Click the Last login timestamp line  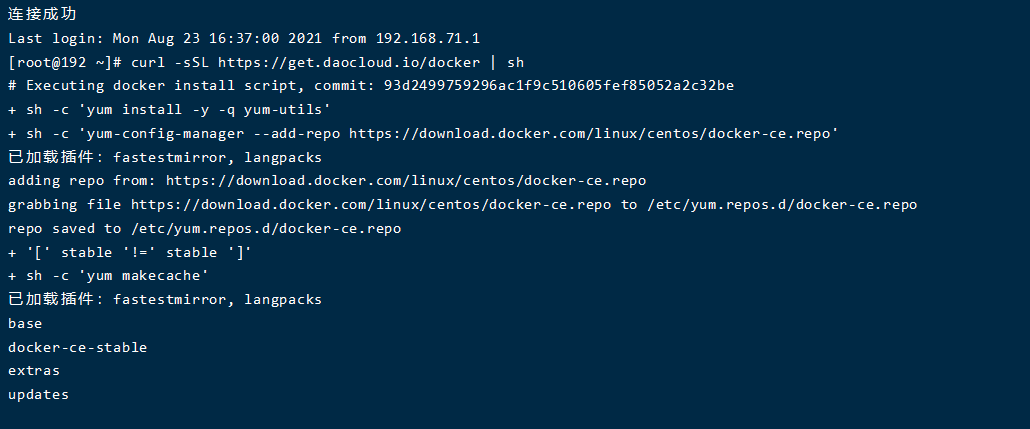(244, 39)
